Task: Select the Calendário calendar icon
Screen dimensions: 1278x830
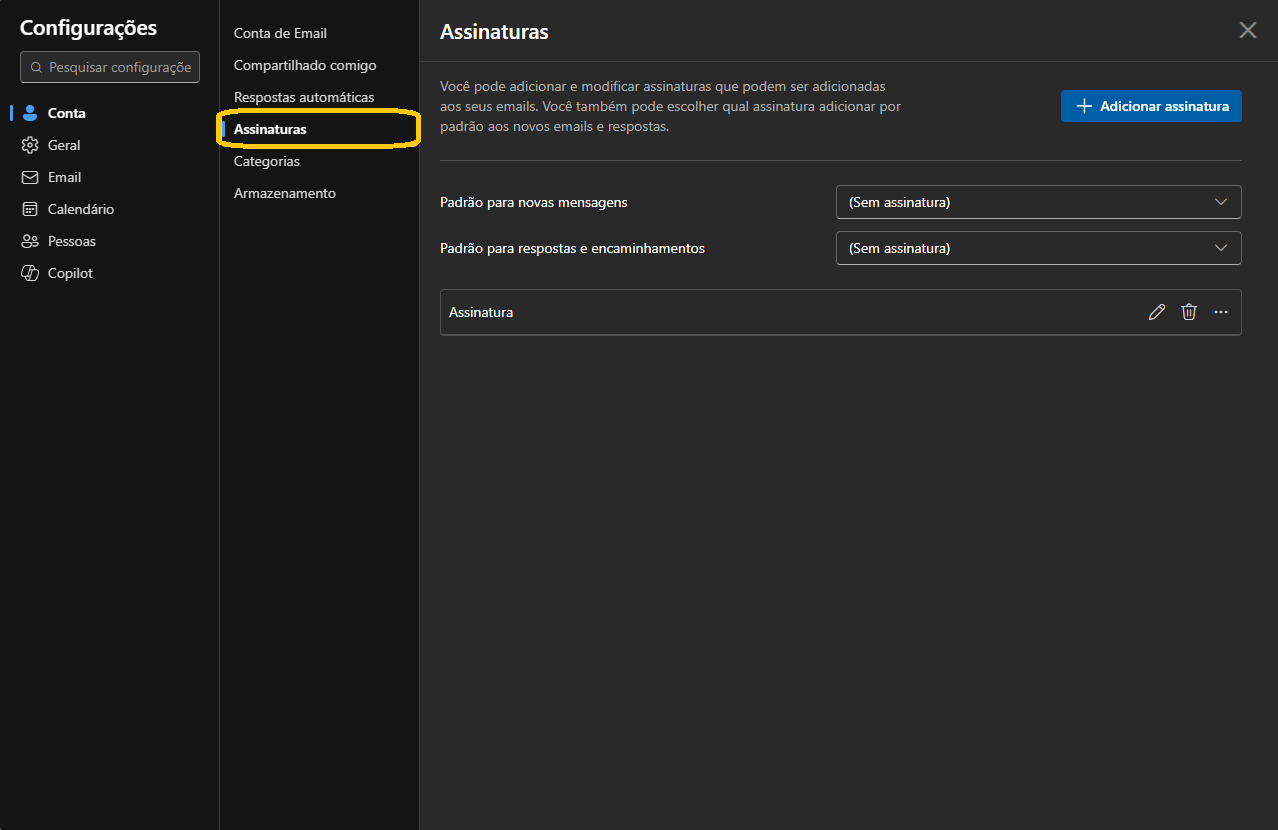Action: coord(30,209)
